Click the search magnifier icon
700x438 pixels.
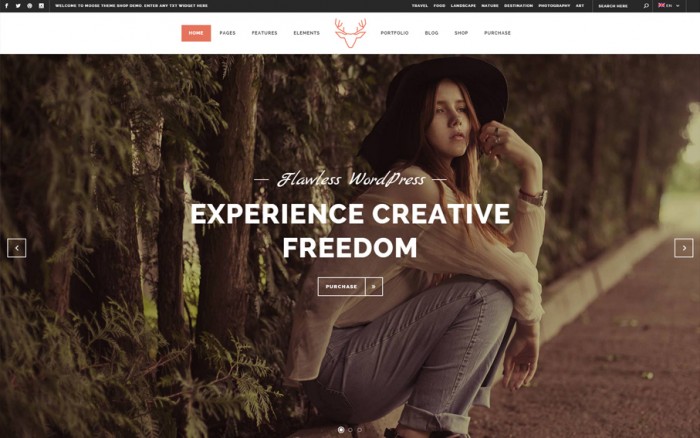coord(646,6)
